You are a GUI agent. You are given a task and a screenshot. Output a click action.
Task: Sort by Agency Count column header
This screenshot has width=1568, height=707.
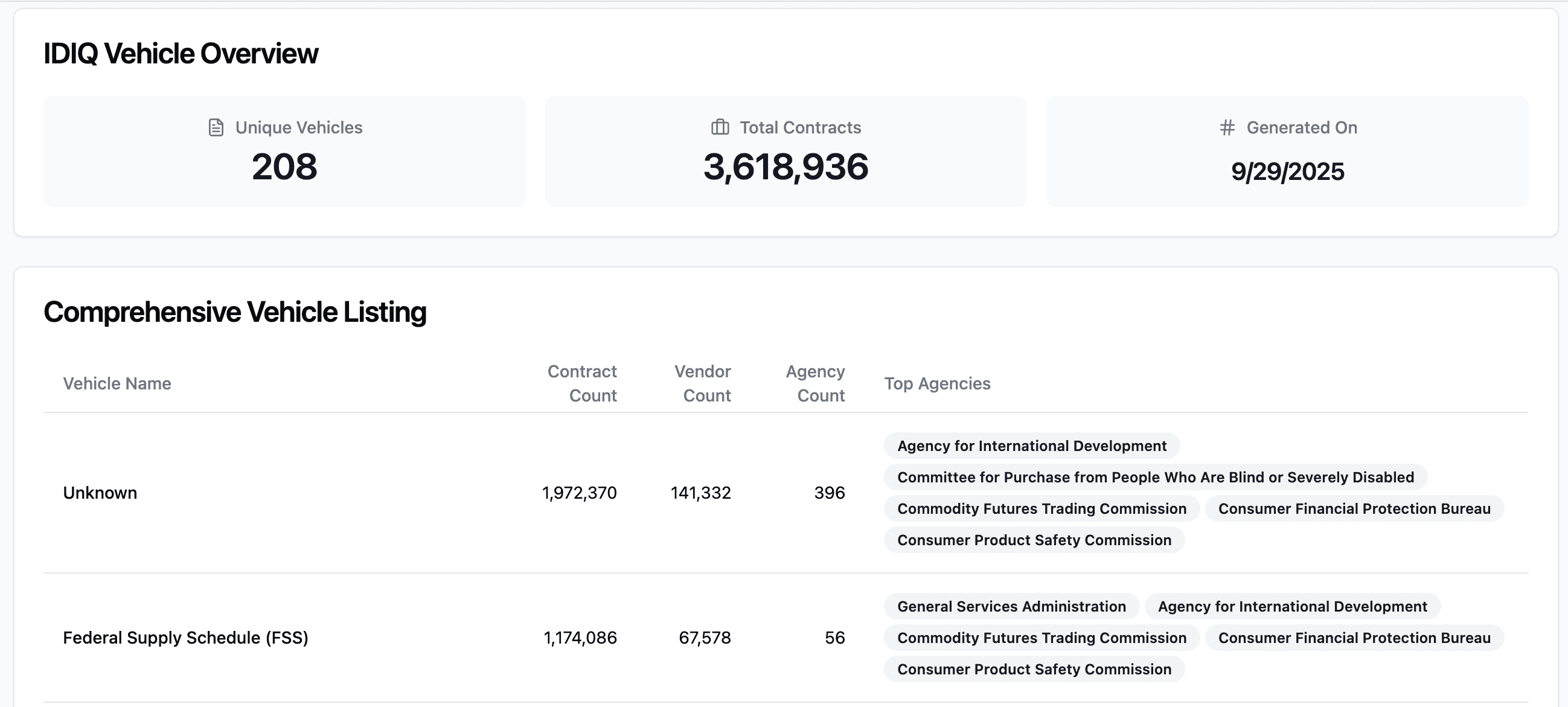(815, 383)
